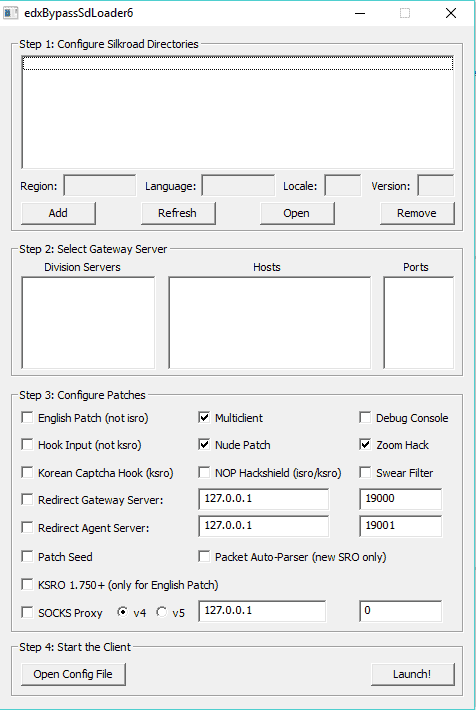This screenshot has height=710, width=476.
Task: Check the Redirect Gateway Server option
Action: pyautogui.click(x=27, y=499)
